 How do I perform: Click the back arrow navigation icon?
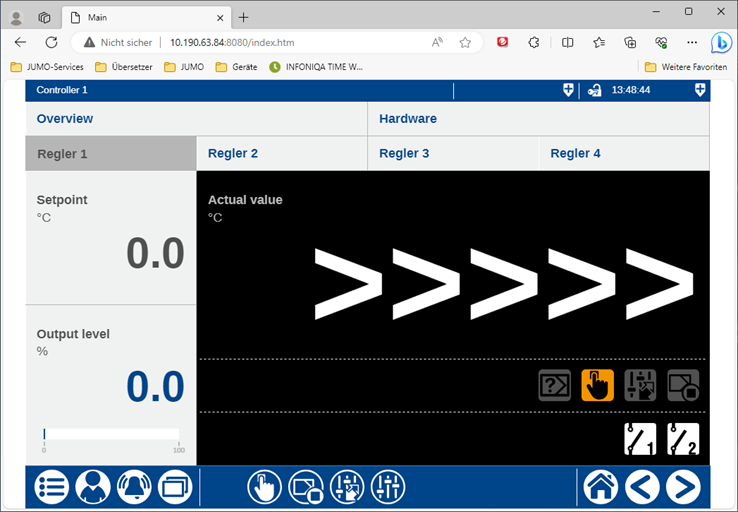click(642, 488)
